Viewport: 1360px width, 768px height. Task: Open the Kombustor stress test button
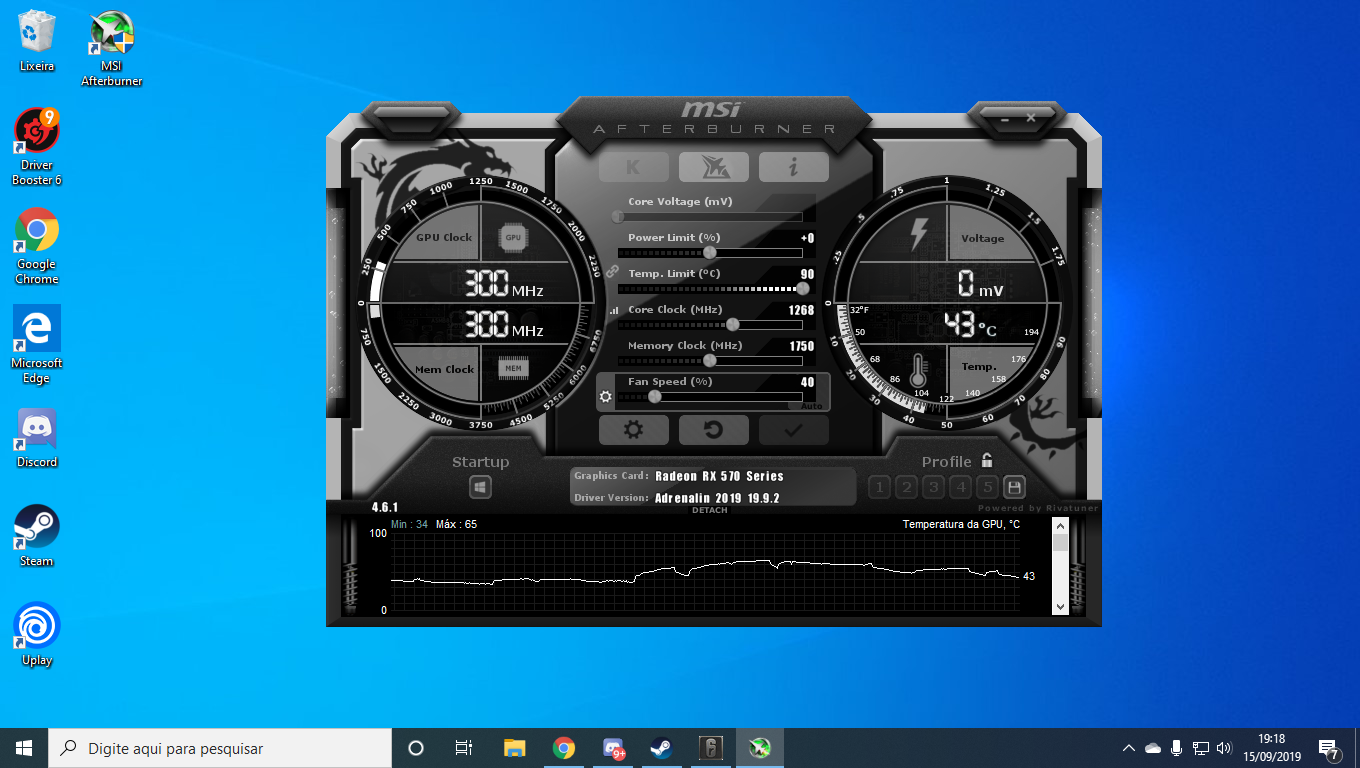tap(633, 167)
